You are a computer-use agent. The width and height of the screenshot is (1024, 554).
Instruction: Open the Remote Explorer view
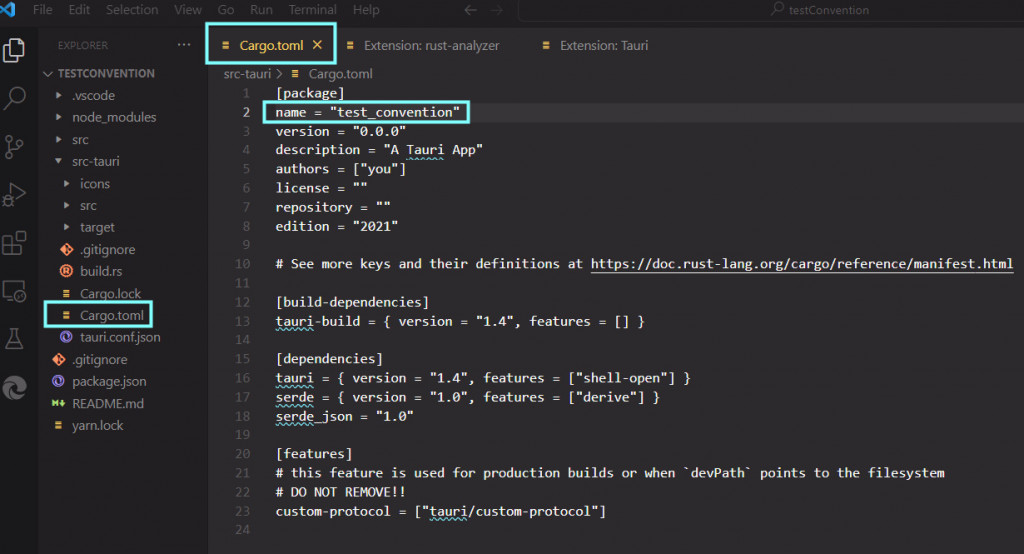[14, 291]
